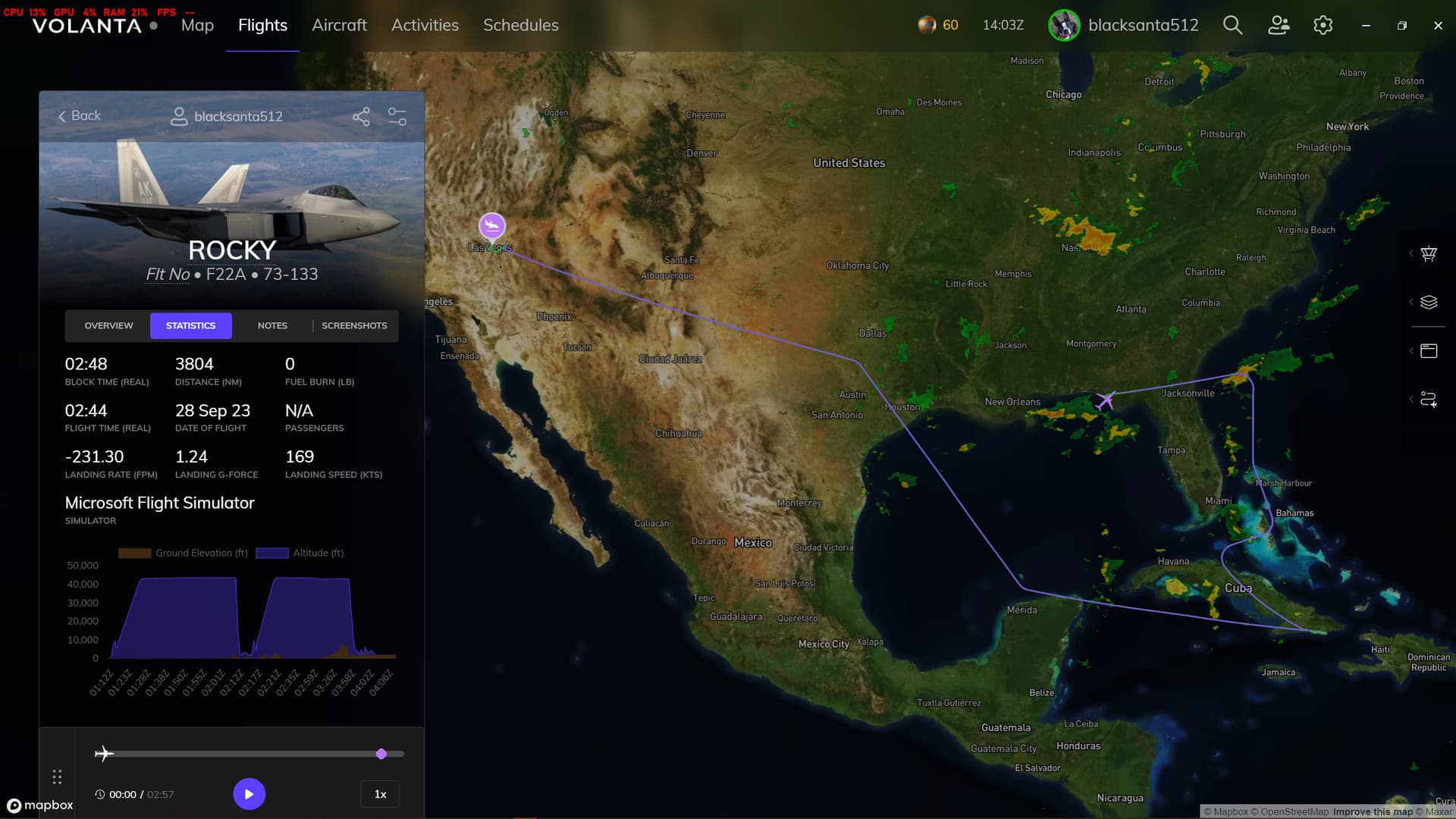Go back using the Back button
This screenshot has width=1456, height=819.
pyautogui.click(x=79, y=115)
